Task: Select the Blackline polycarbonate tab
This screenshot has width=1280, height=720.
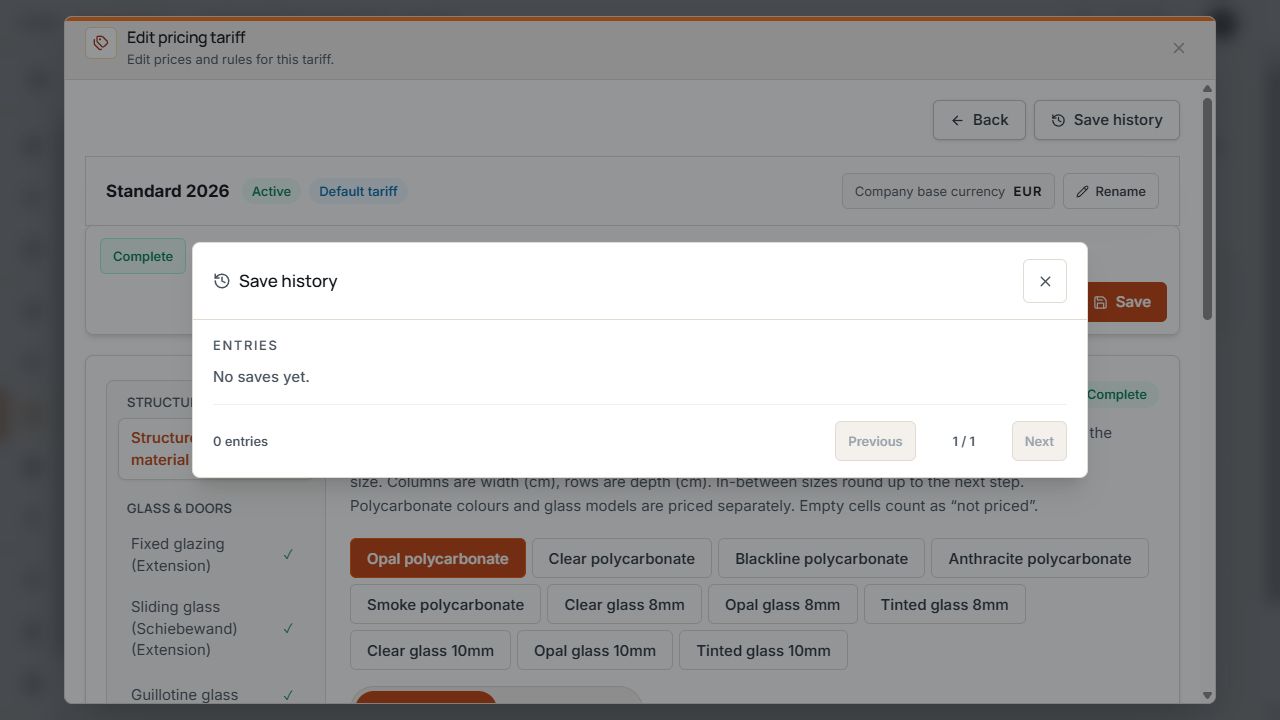Action: click(x=821, y=558)
